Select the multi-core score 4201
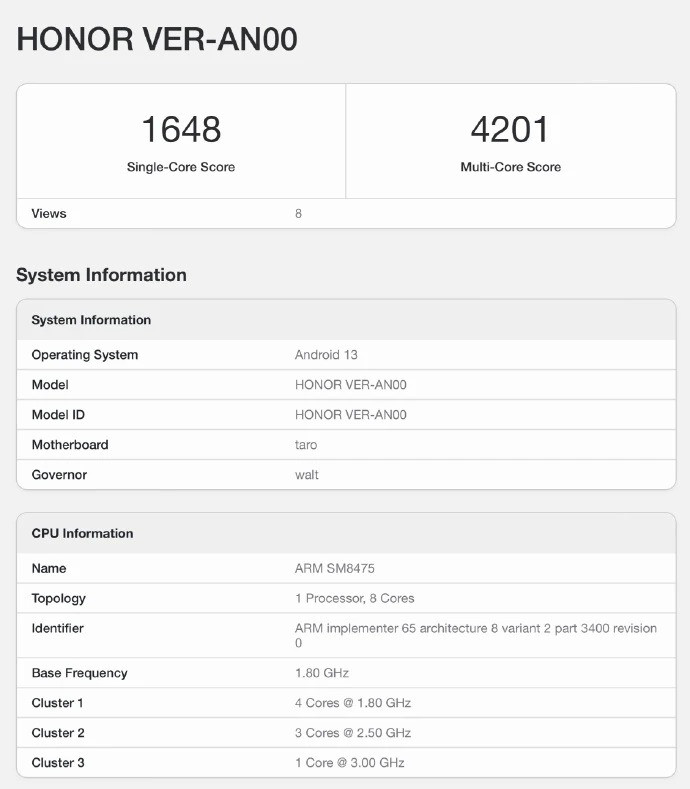The image size is (690, 789). pos(510,129)
